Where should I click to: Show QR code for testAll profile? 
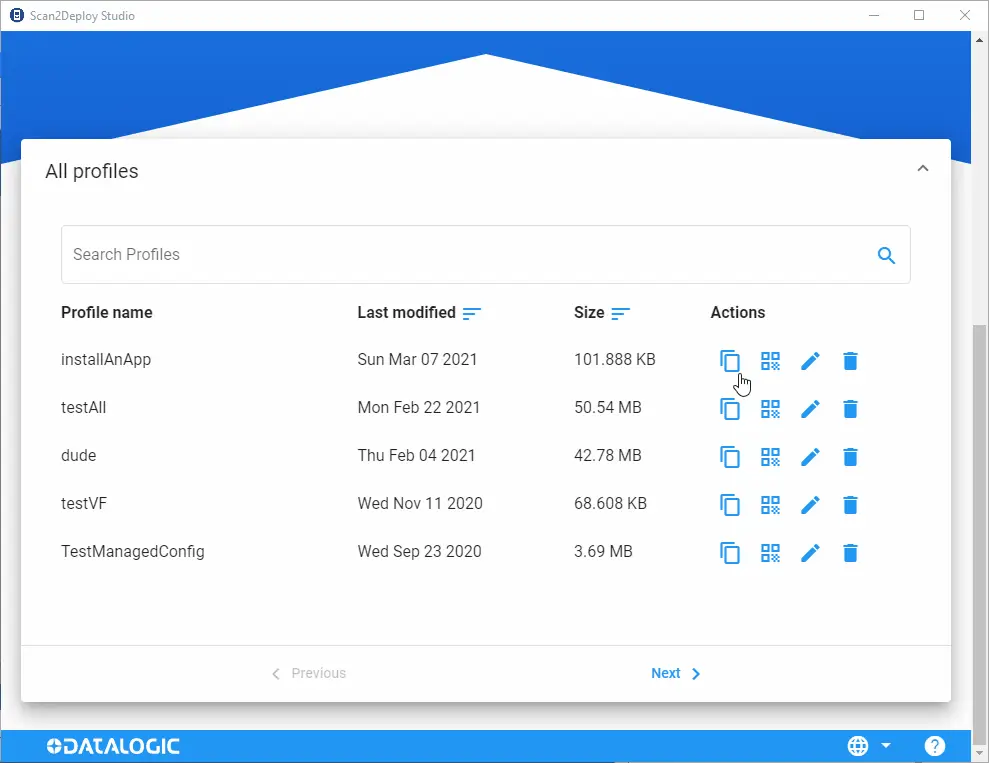pyautogui.click(x=770, y=409)
